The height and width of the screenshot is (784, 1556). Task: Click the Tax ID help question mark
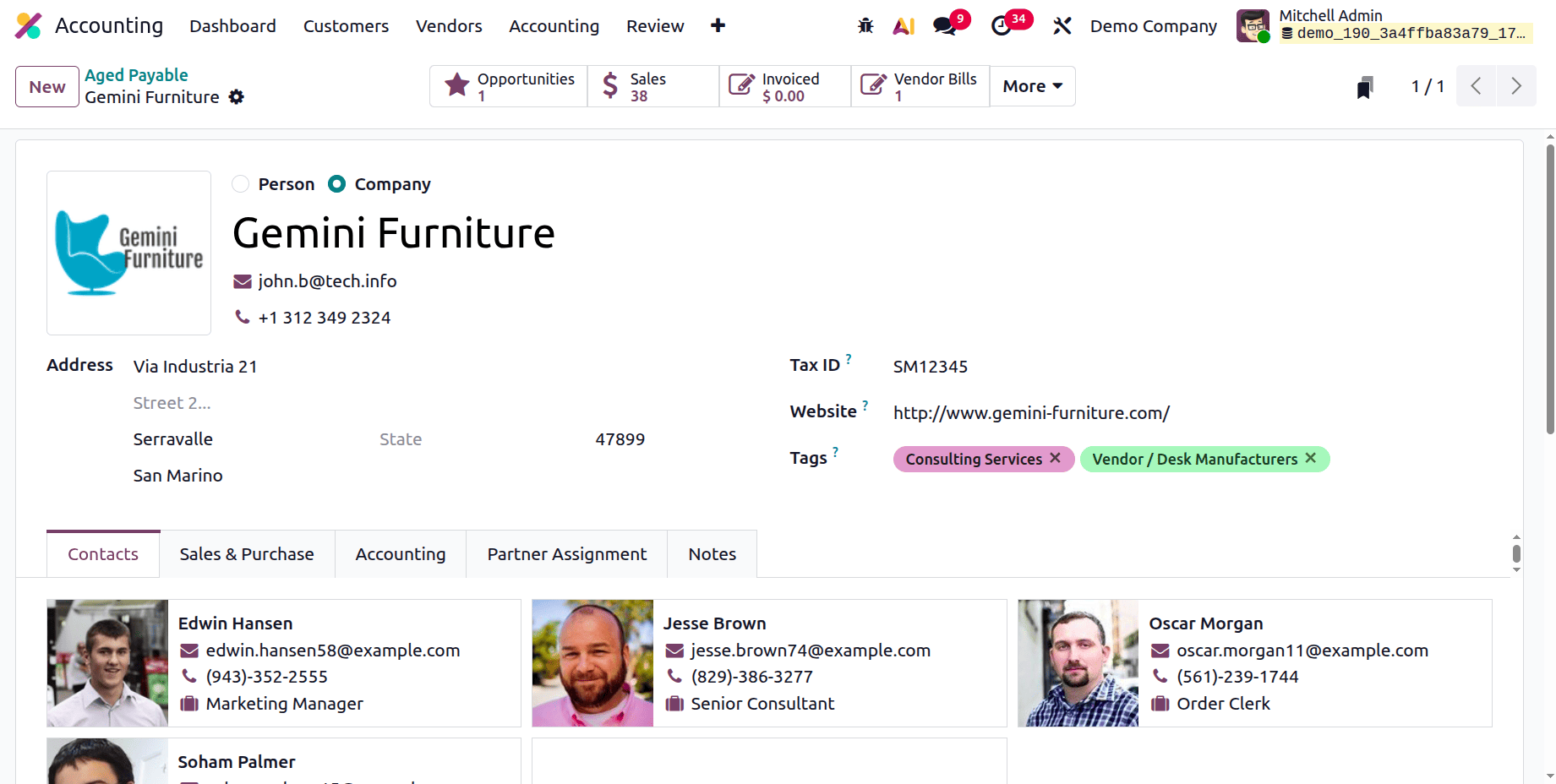coord(849,359)
